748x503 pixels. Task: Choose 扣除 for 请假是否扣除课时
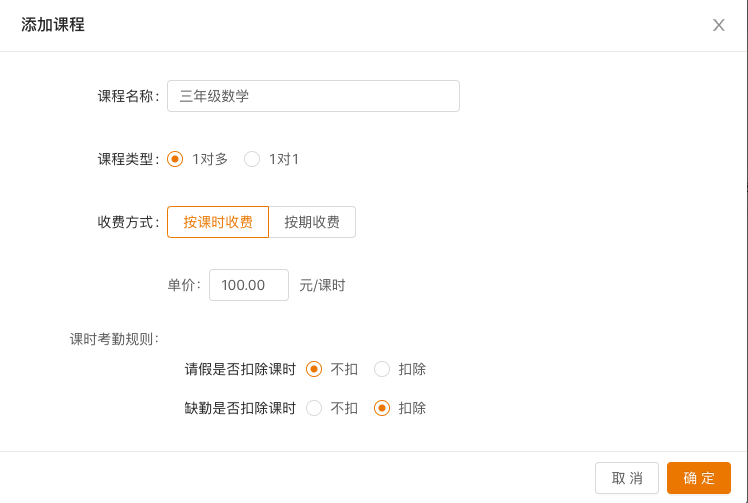click(x=382, y=369)
